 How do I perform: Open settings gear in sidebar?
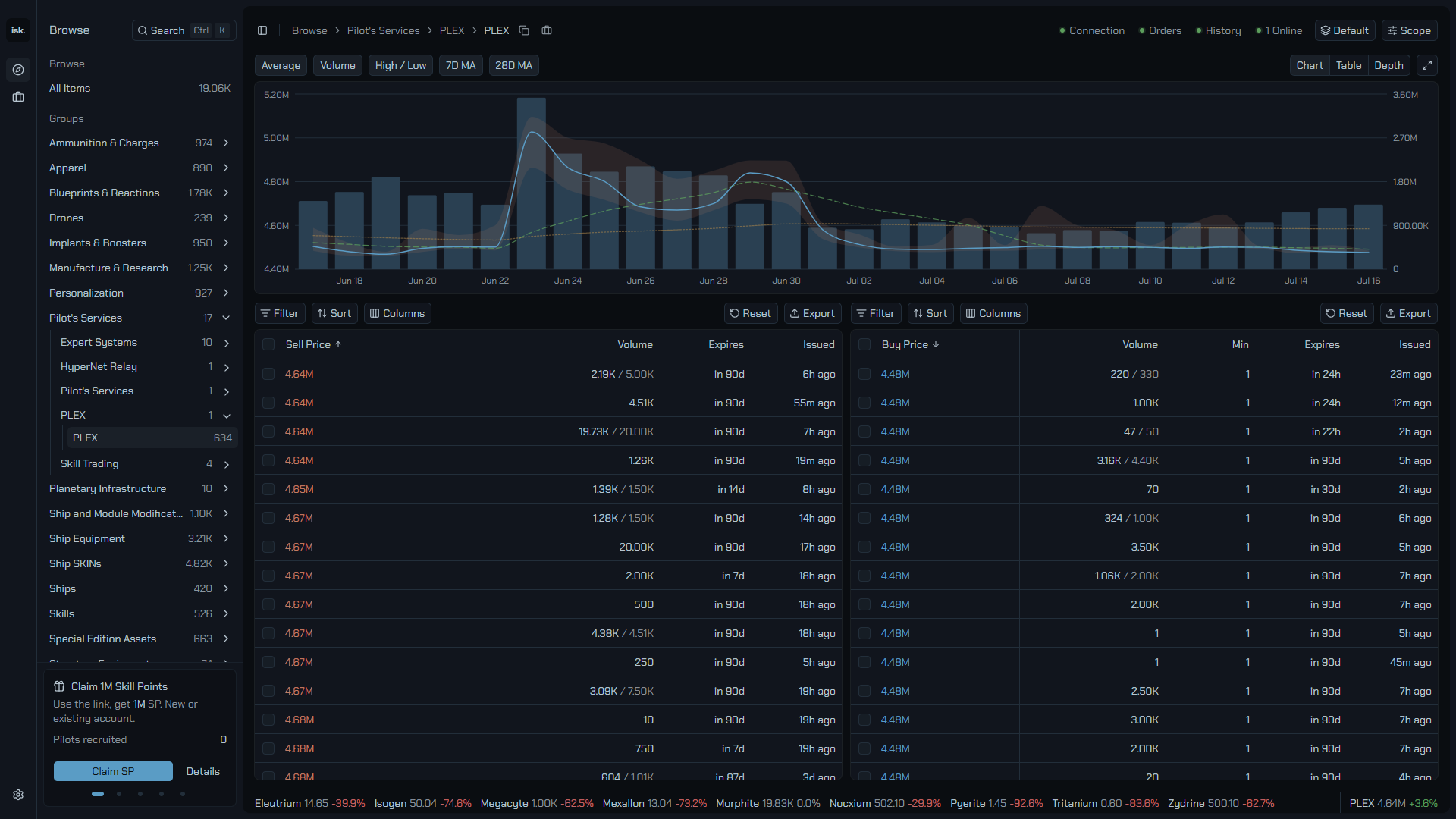coord(18,795)
